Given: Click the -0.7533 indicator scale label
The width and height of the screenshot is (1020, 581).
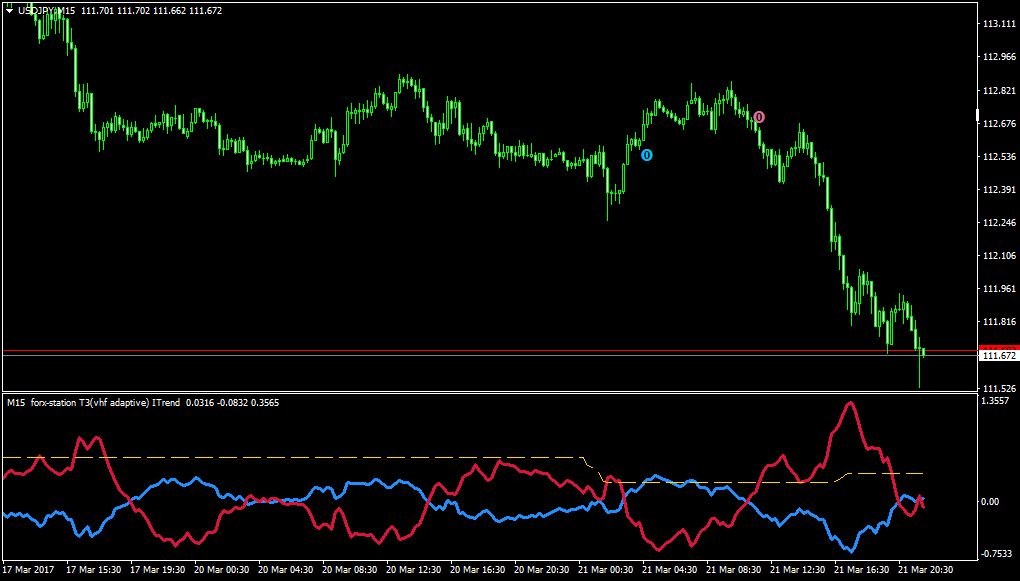Looking at the screenshot, I should pos(997,554).
